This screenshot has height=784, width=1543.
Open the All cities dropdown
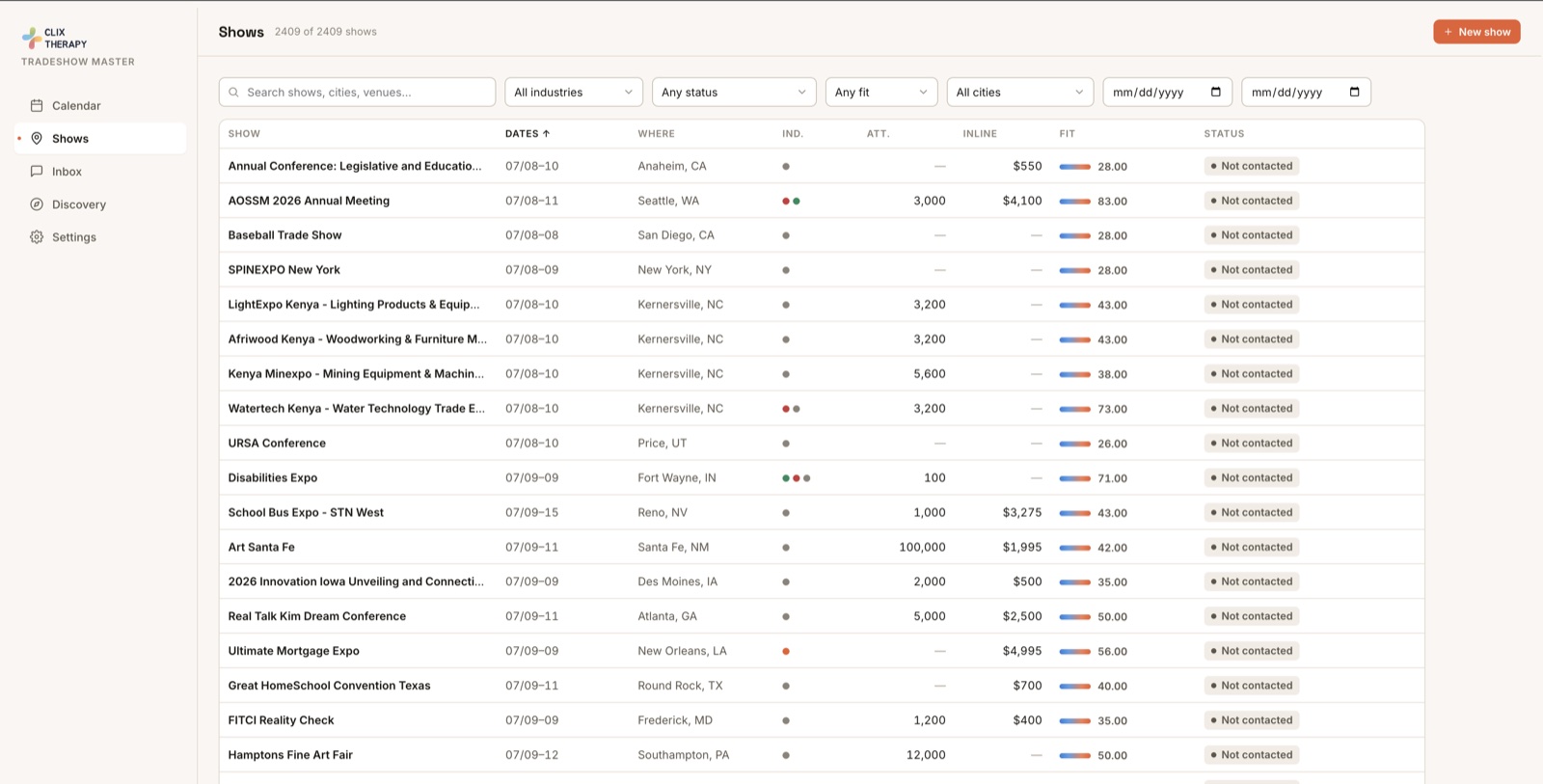pyautogui.click(x=1020, y=92)
